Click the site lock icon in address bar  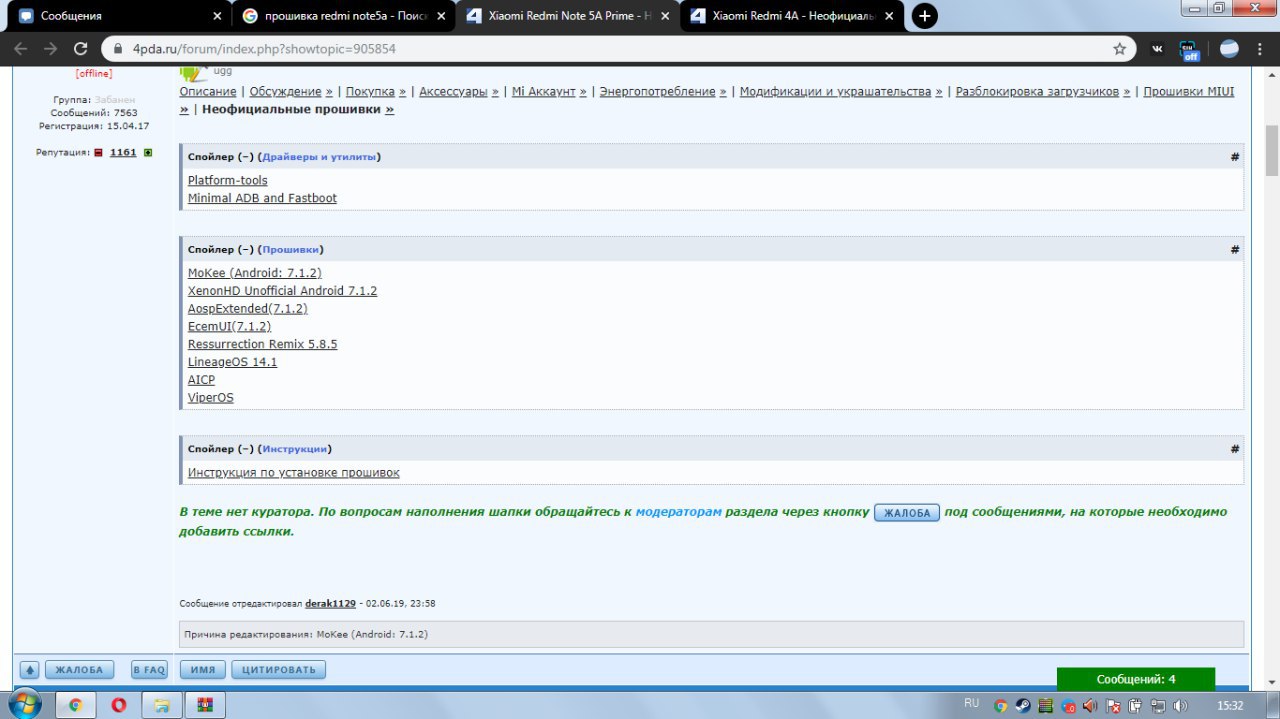point(116,48)
